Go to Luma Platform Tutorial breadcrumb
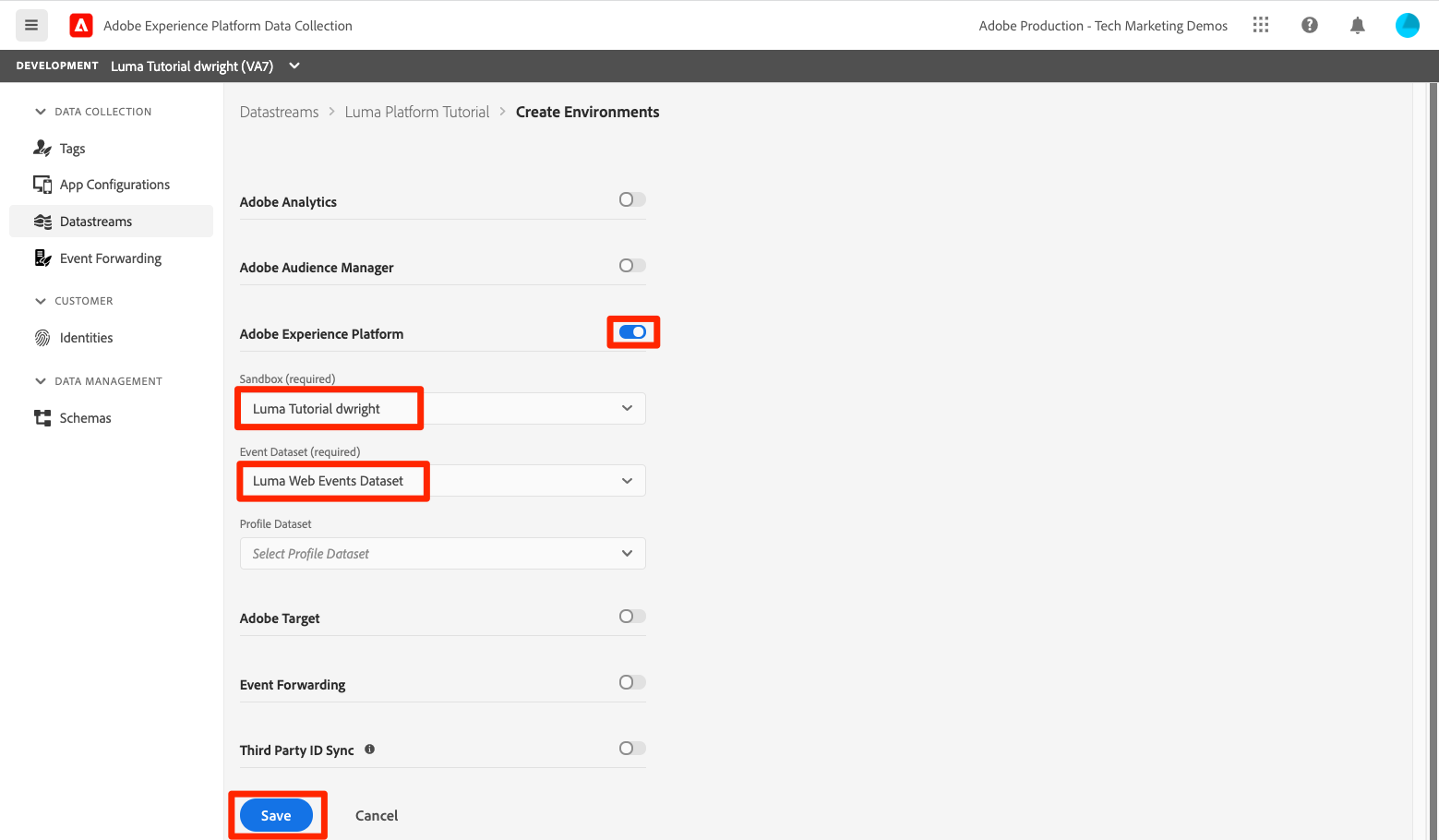The height and width of the screenshot is (840, 1439). 417,112
